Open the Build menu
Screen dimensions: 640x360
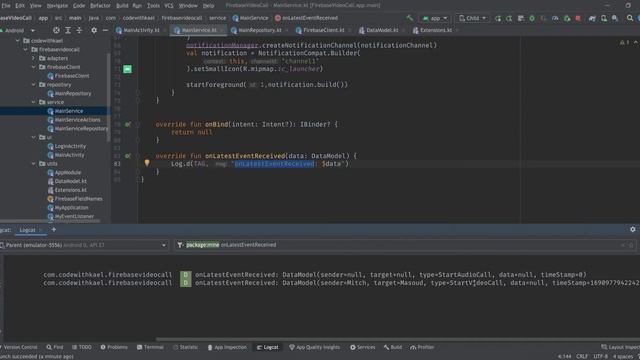[122, 6]
